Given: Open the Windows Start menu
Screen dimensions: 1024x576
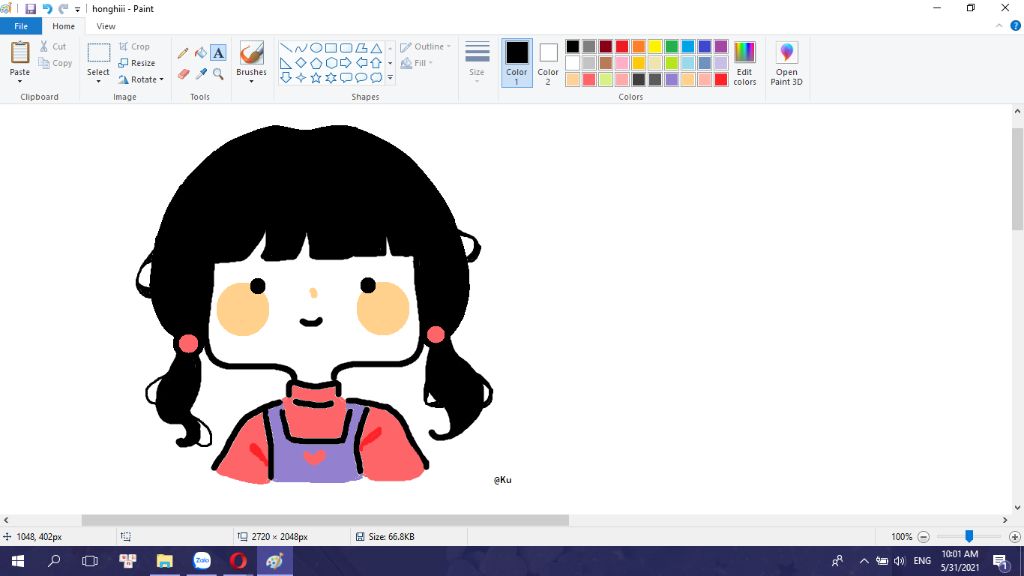Looking at the screenshot, I should (18, 561).
